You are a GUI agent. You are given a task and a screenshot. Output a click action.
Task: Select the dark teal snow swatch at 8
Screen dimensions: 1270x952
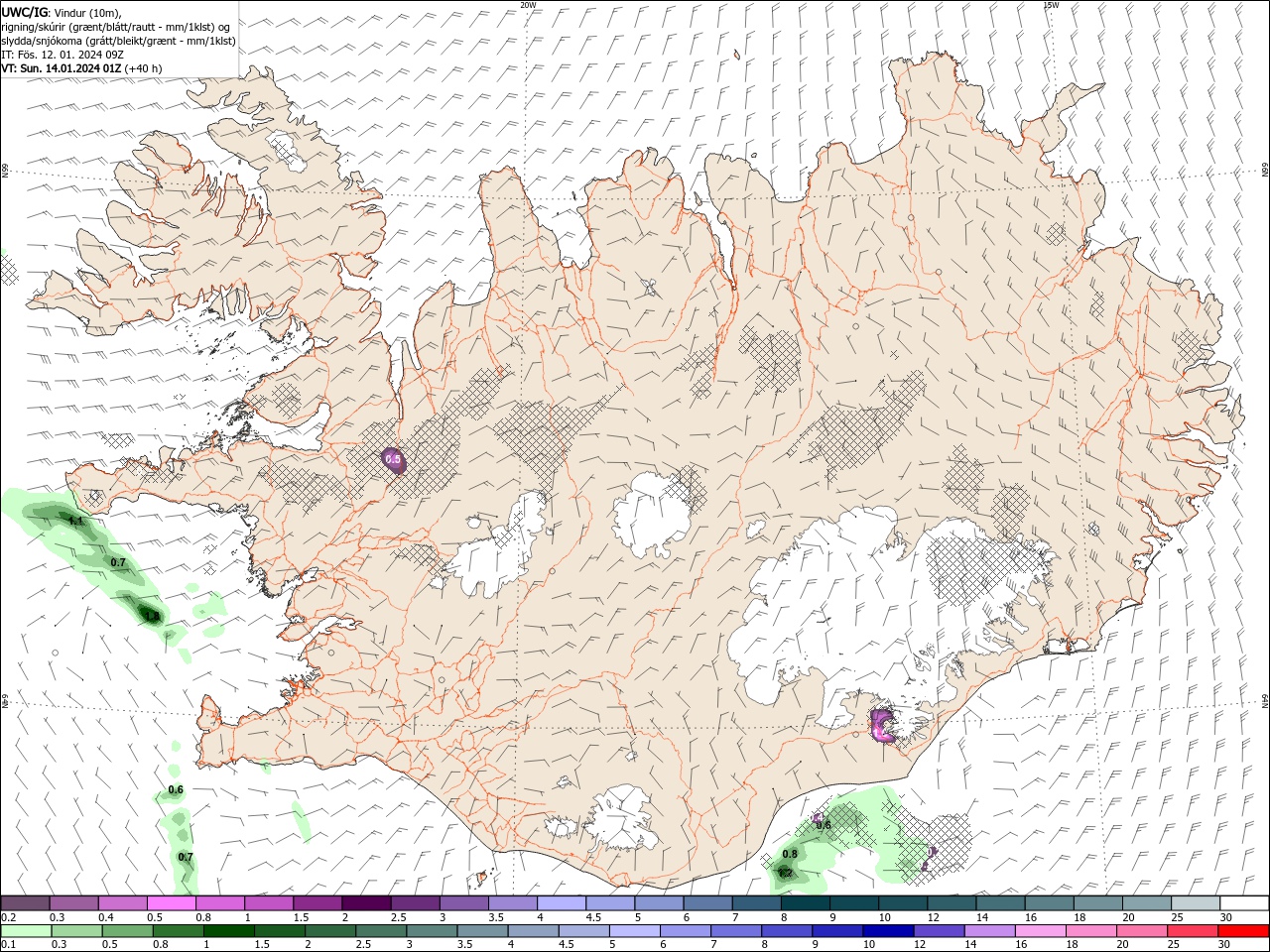coord(805,903)
